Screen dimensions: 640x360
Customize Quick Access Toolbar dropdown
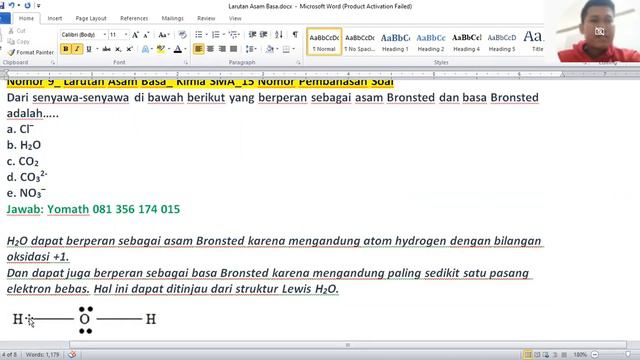(x=39, y=6)
